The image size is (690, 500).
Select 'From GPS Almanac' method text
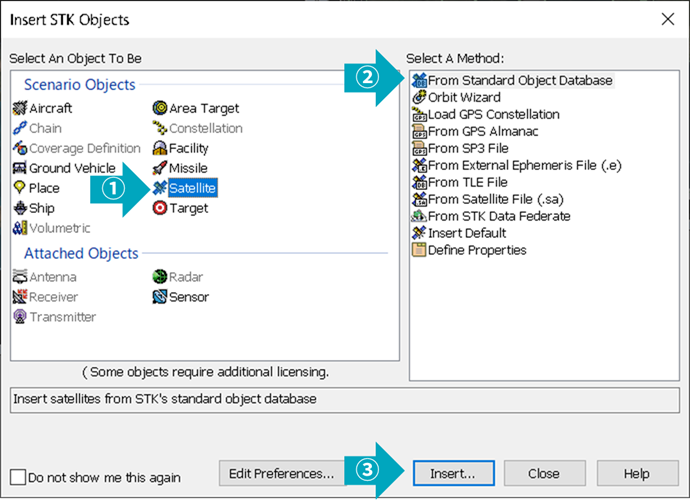(483, 132)
